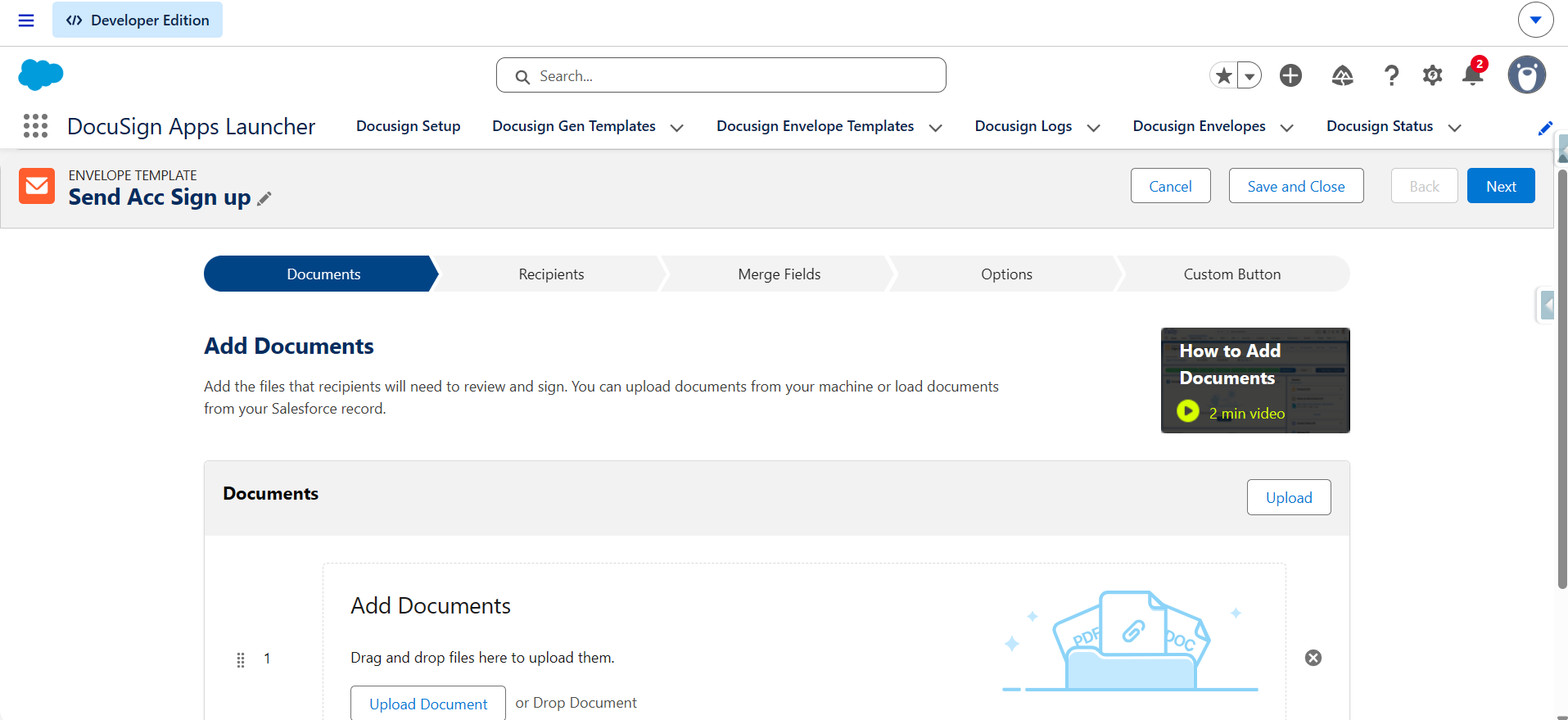Click the DocuSign Apps Launcher title
The image size is (1568, 720).
[x=191, y=126]
